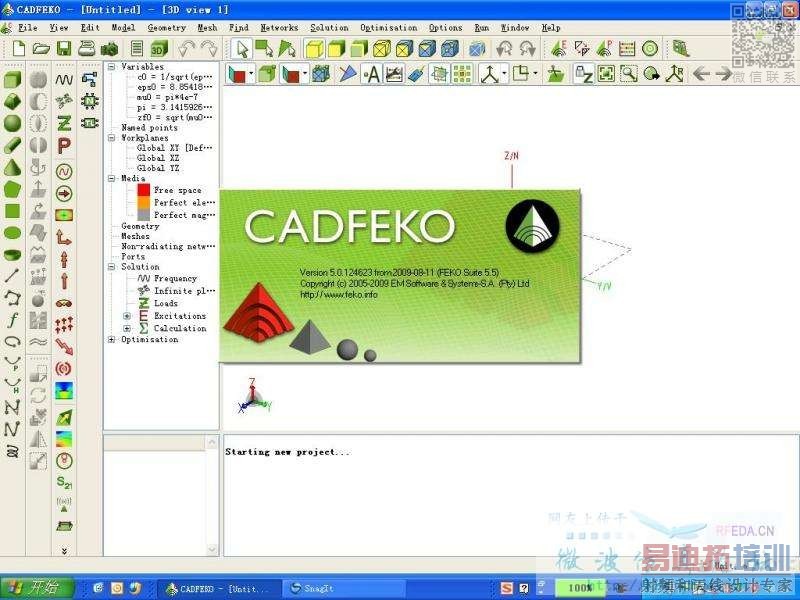Collapse the Variables tree node
Image resolution: width=800 pixels, height=600 pixels.
(112, 66)
